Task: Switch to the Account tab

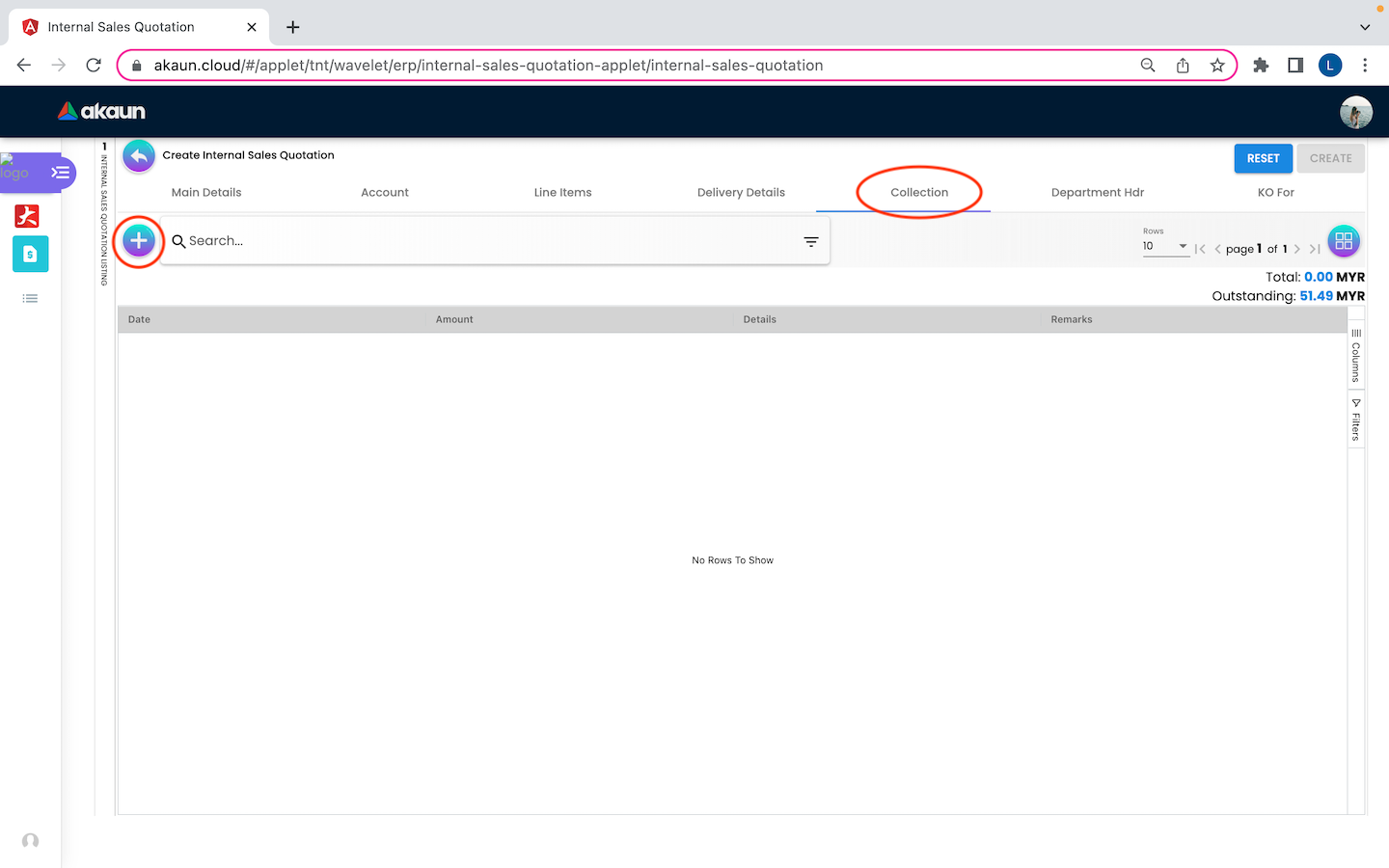Action: click(x=385, y=193)
